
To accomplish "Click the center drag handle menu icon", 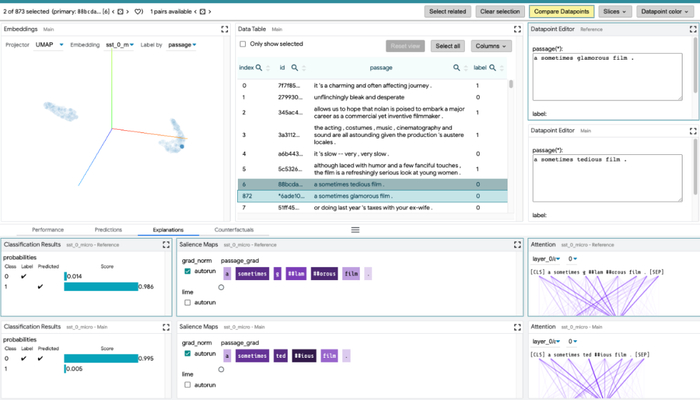I will [x=355, y=230].
